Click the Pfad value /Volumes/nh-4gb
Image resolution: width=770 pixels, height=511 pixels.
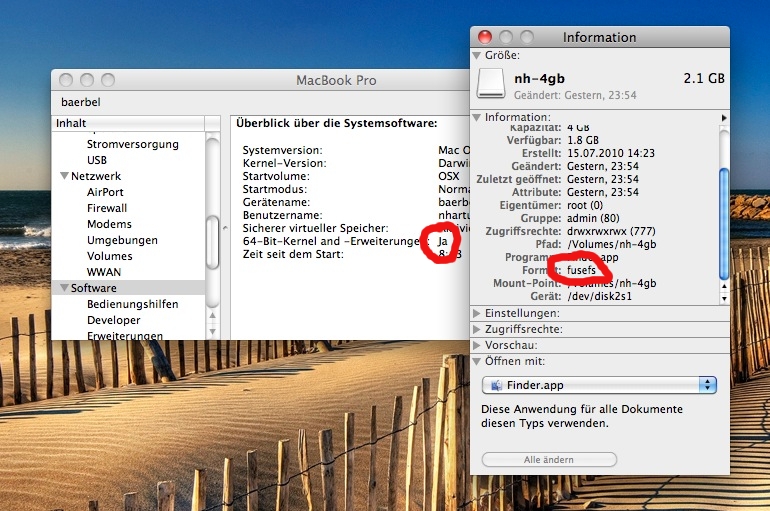point(611,244)
